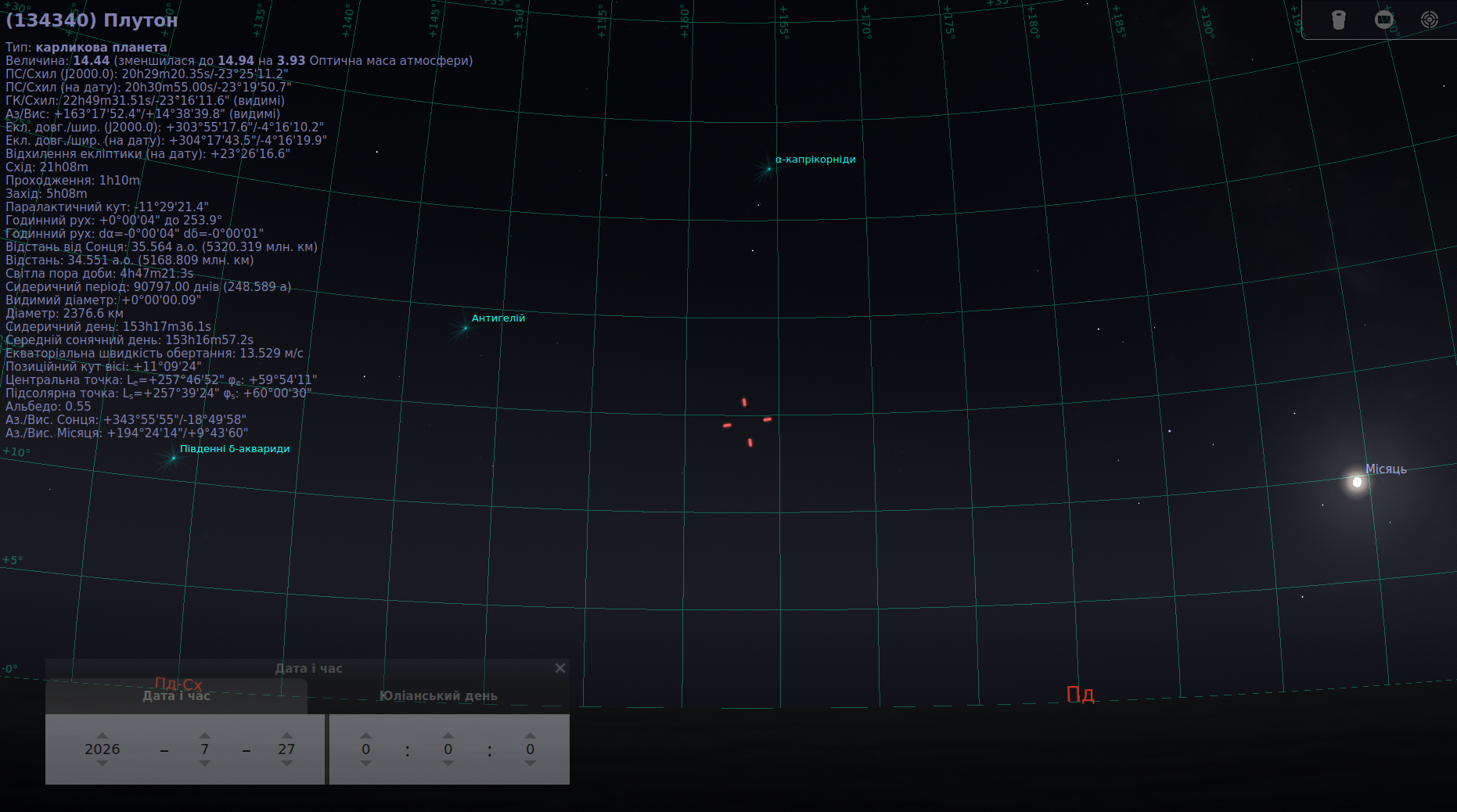Image resolution: width=1457 pixels, height=812 pixels.
Task: Decrease the month value 7
Action: point(205,763)
